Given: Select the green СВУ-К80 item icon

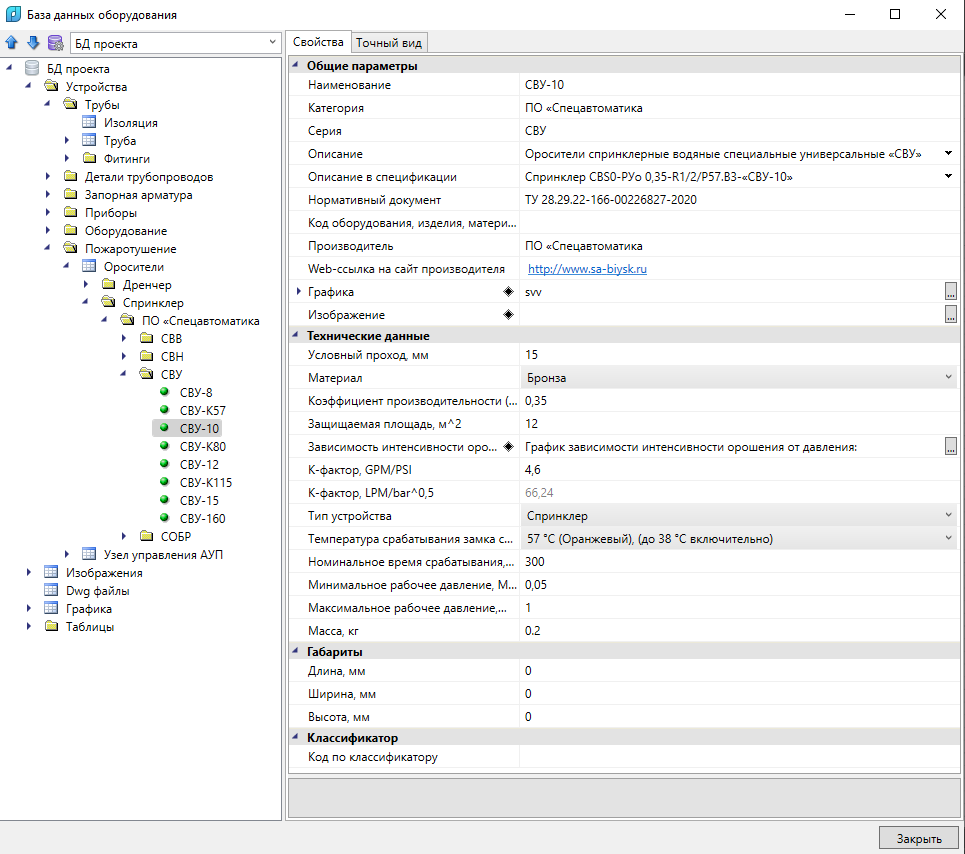Looking at the screenshot, I should tap(164, 445).
